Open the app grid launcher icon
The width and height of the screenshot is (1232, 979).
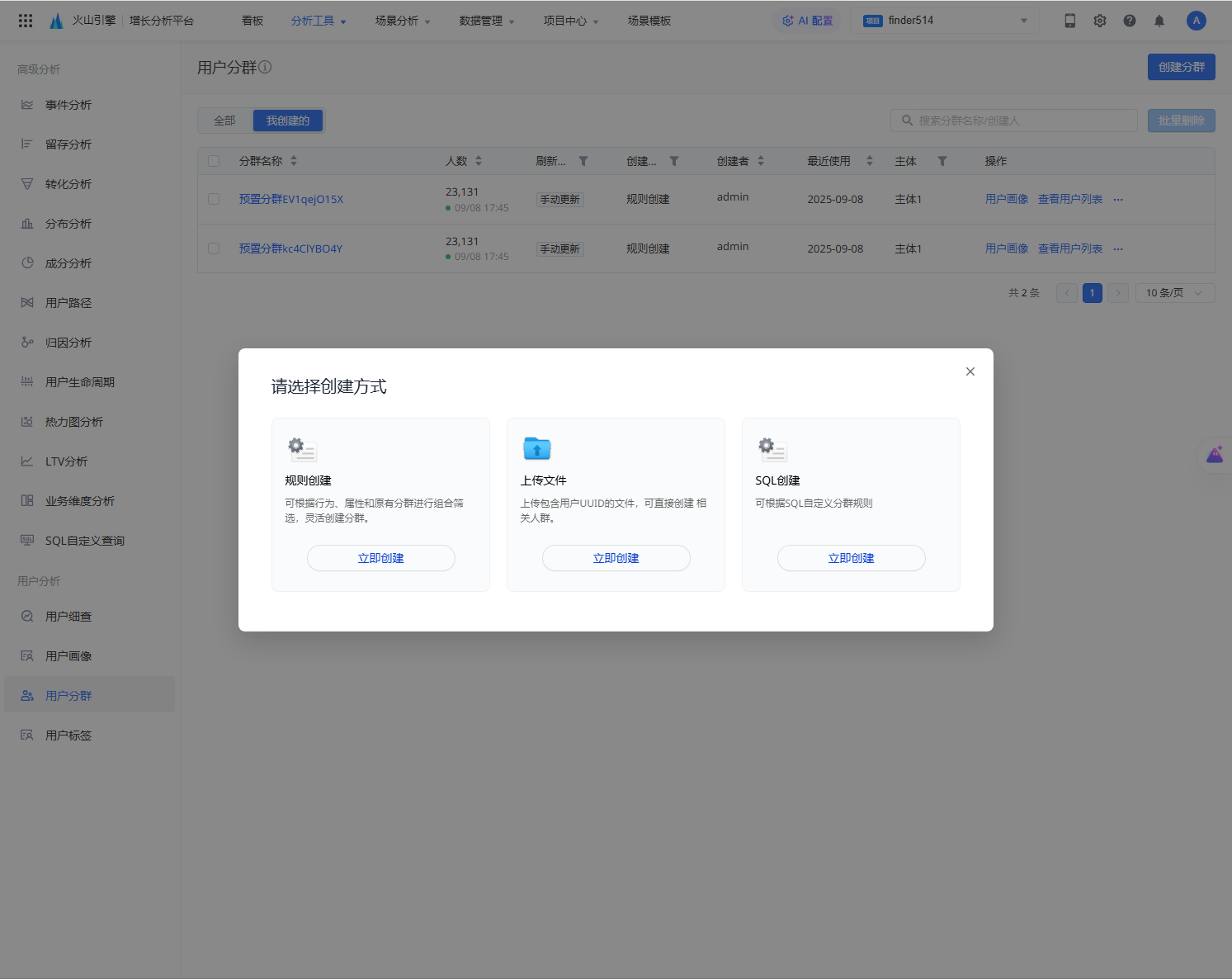tap(26, 21)
